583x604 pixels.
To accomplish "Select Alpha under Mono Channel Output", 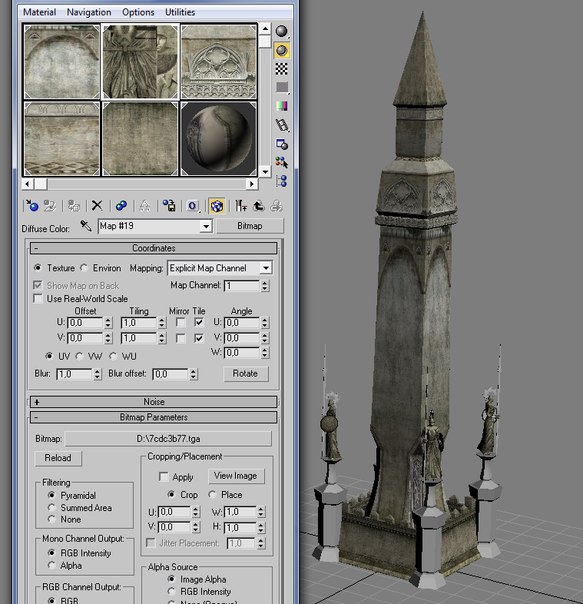I will tap(52, 565).
